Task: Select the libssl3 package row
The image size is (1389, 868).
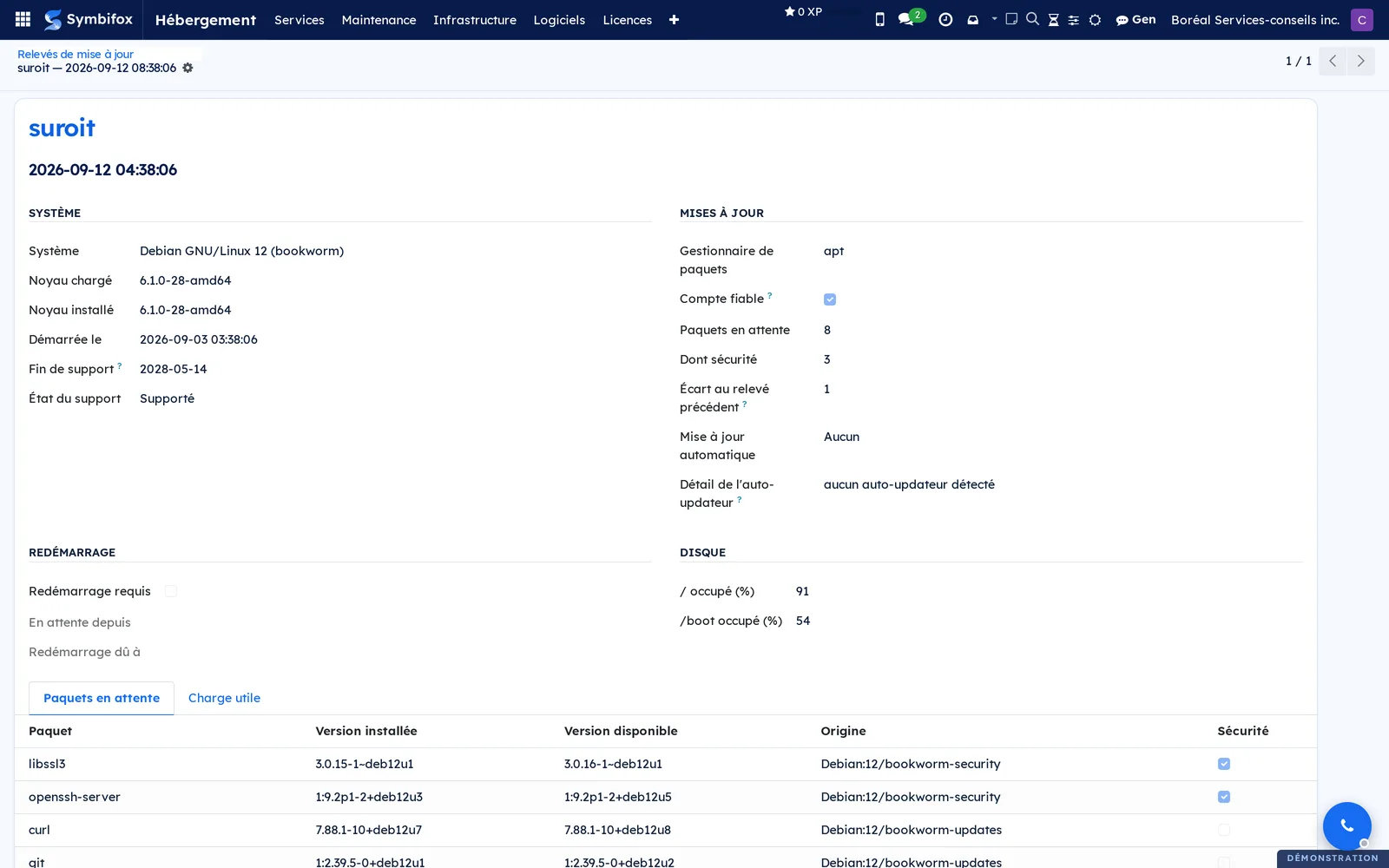Action: [666, 764]
